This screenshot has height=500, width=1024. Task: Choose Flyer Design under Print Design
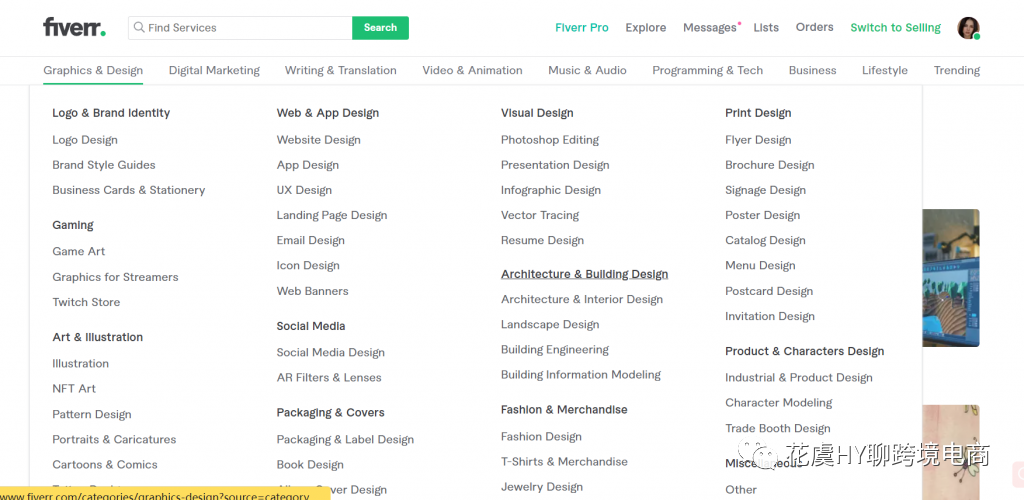[x=758, y=140]
